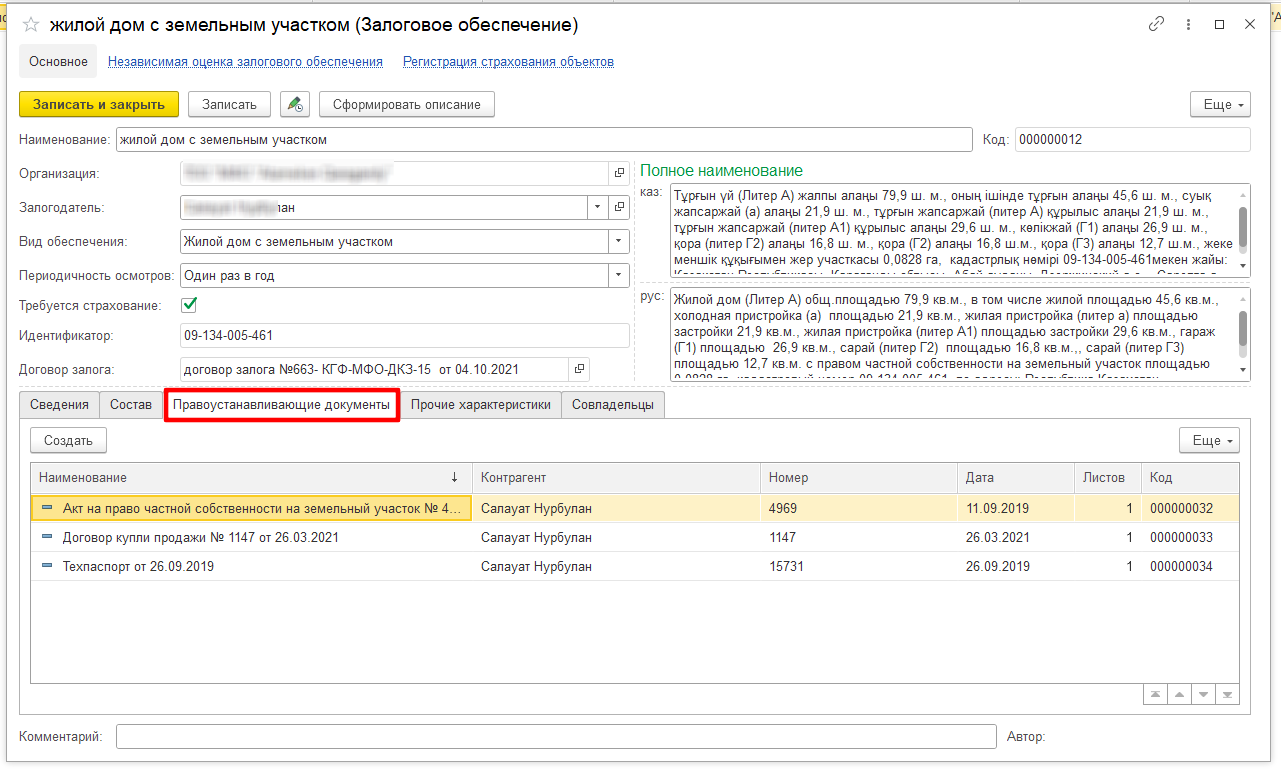Select the Правоустанавливающие документы tab
Image resolution: width=1281 pixels, height=769 pixels.
tap(281, 405)
